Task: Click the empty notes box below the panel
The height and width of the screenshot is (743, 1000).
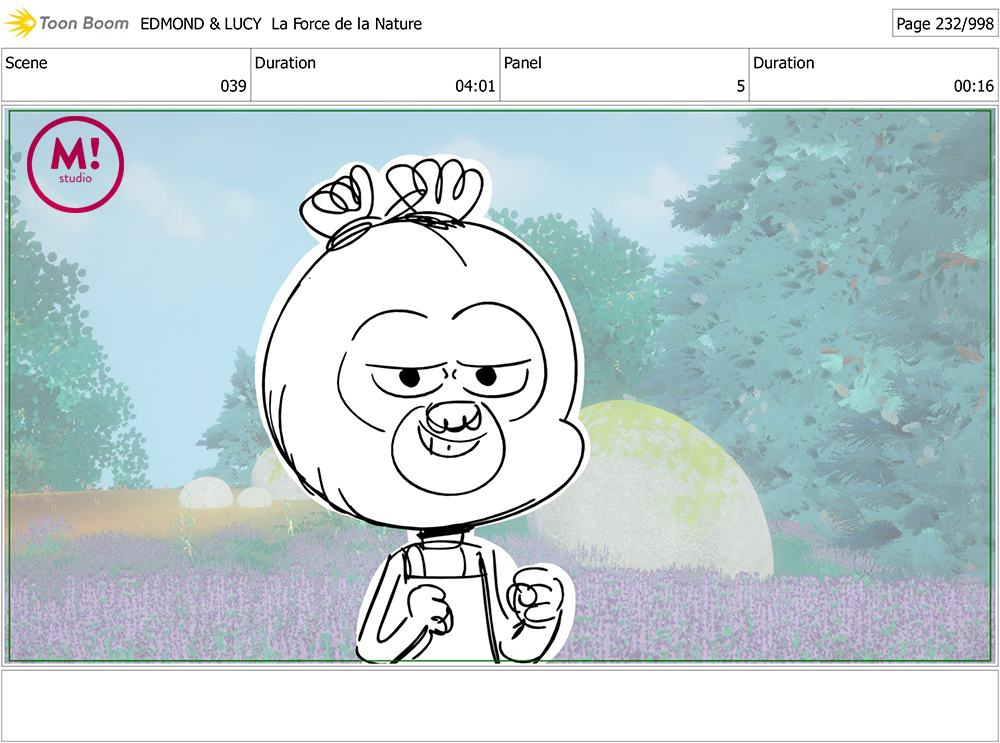Action: click(500, 705)
